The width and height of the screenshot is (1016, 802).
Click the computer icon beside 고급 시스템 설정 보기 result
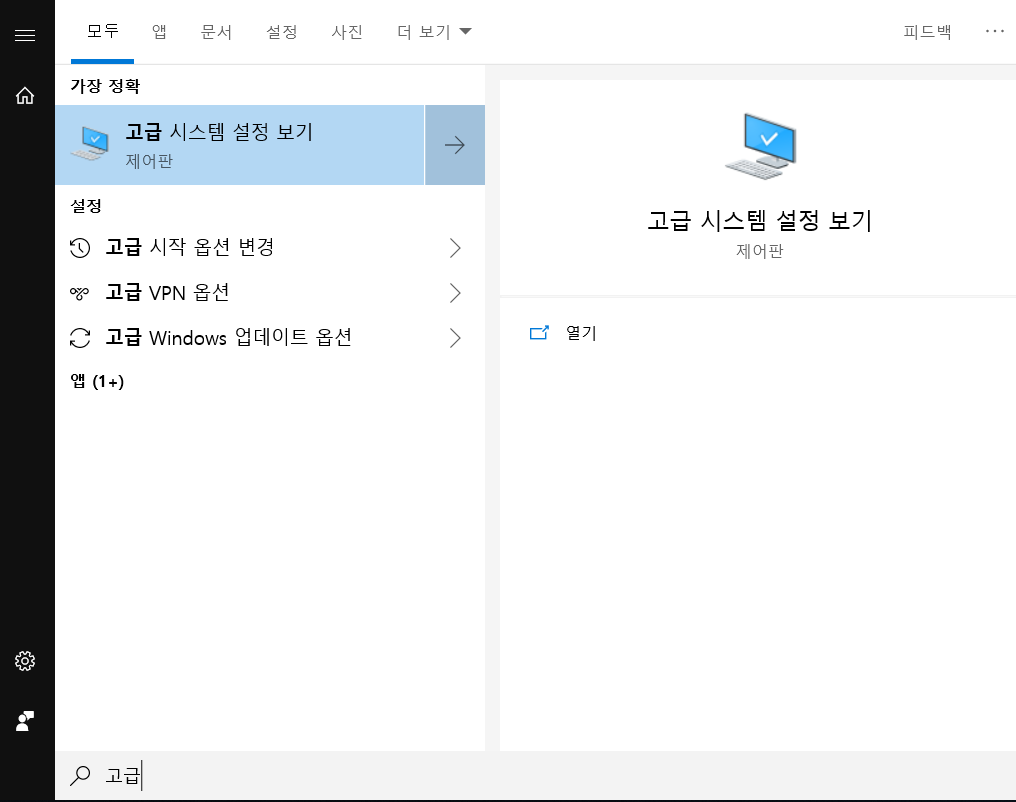(x=89, y=144)
